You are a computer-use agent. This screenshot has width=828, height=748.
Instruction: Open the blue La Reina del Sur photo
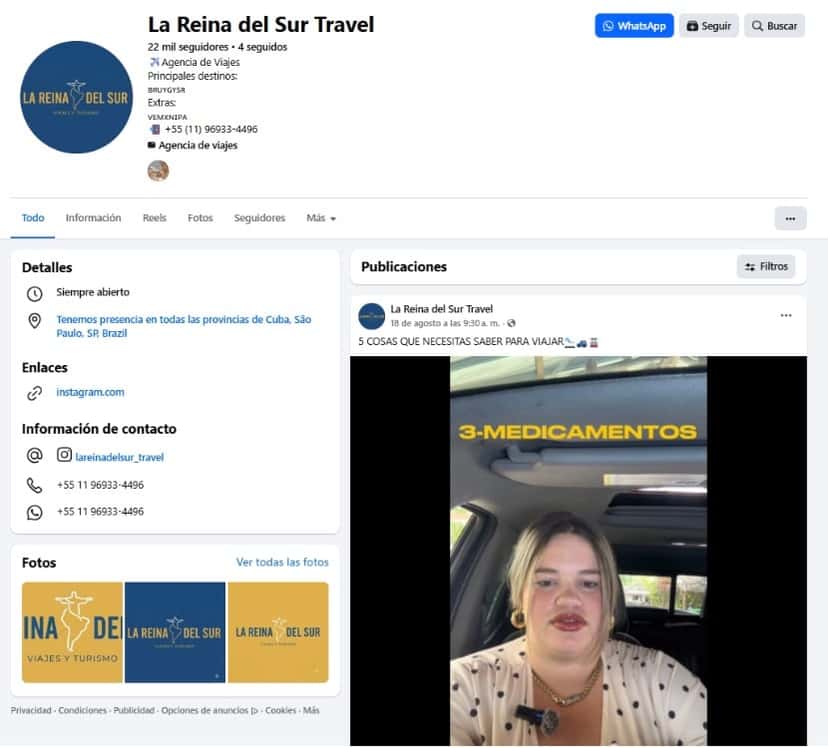175,632
